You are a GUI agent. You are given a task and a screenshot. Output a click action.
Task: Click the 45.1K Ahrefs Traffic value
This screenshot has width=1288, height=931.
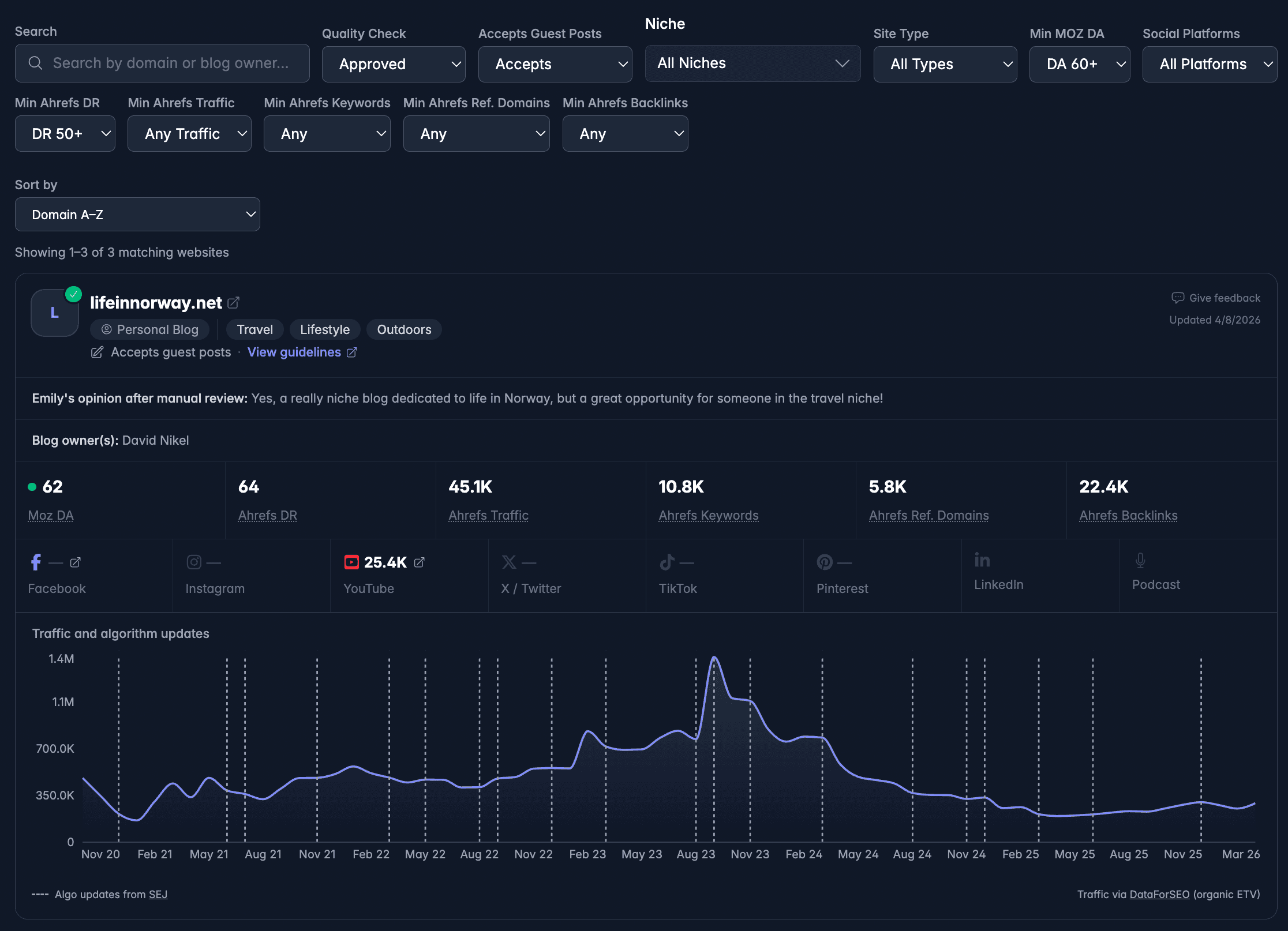[470, 487]
